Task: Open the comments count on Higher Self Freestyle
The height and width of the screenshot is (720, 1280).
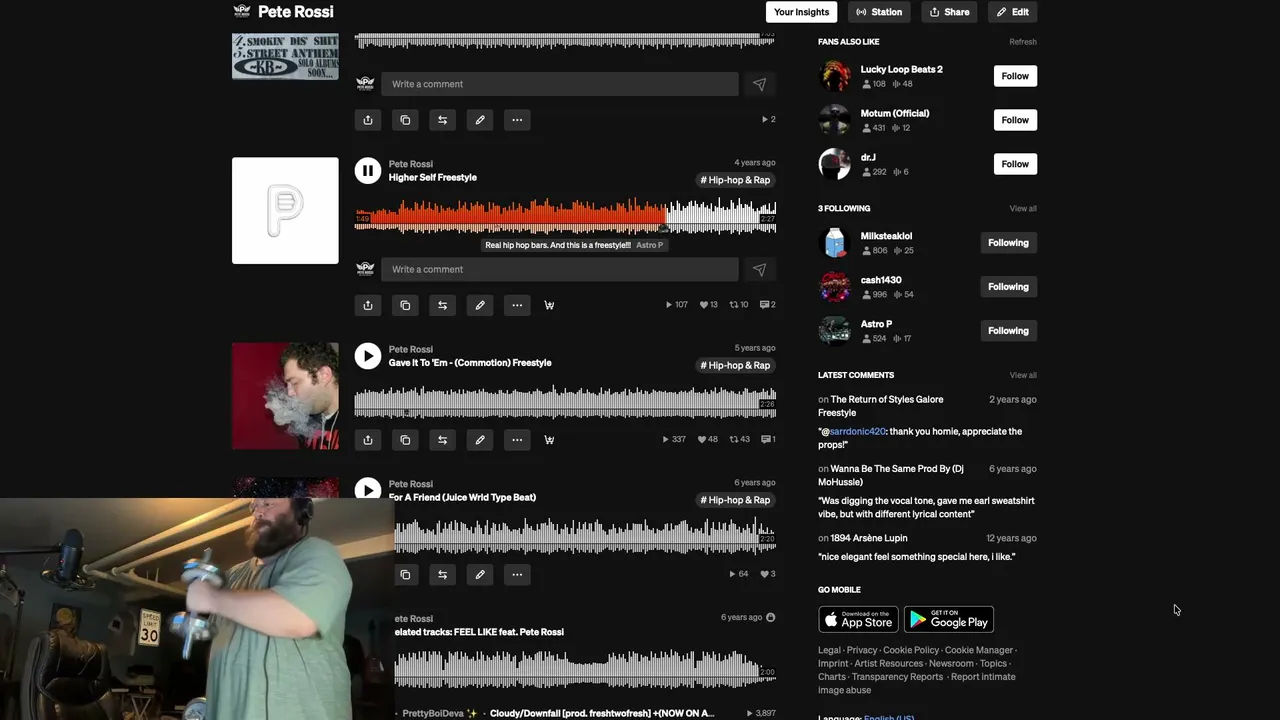Action: click(x=768, y=305)
